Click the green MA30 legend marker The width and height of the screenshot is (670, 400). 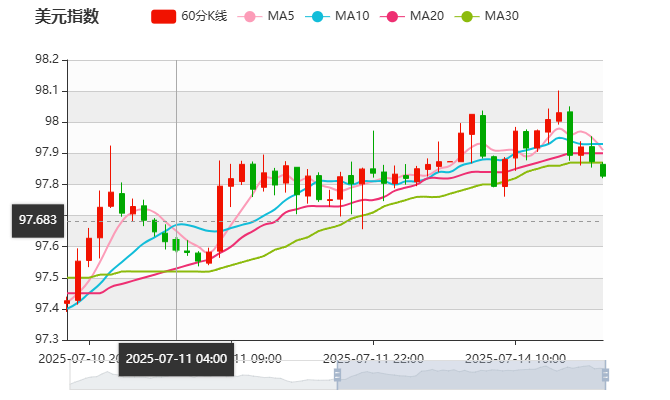467,17
